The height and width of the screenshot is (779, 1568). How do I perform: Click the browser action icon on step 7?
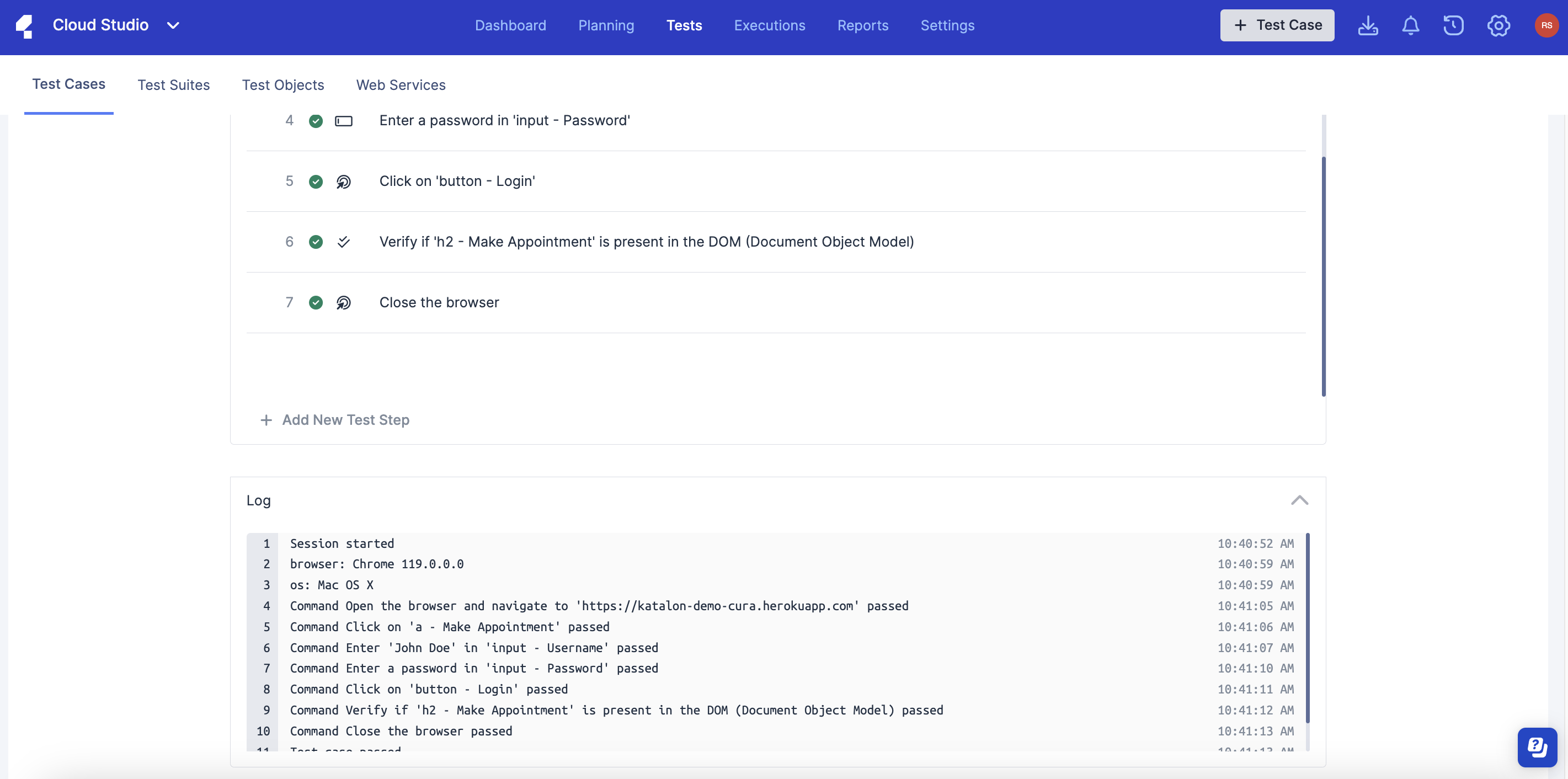[344, 301]
